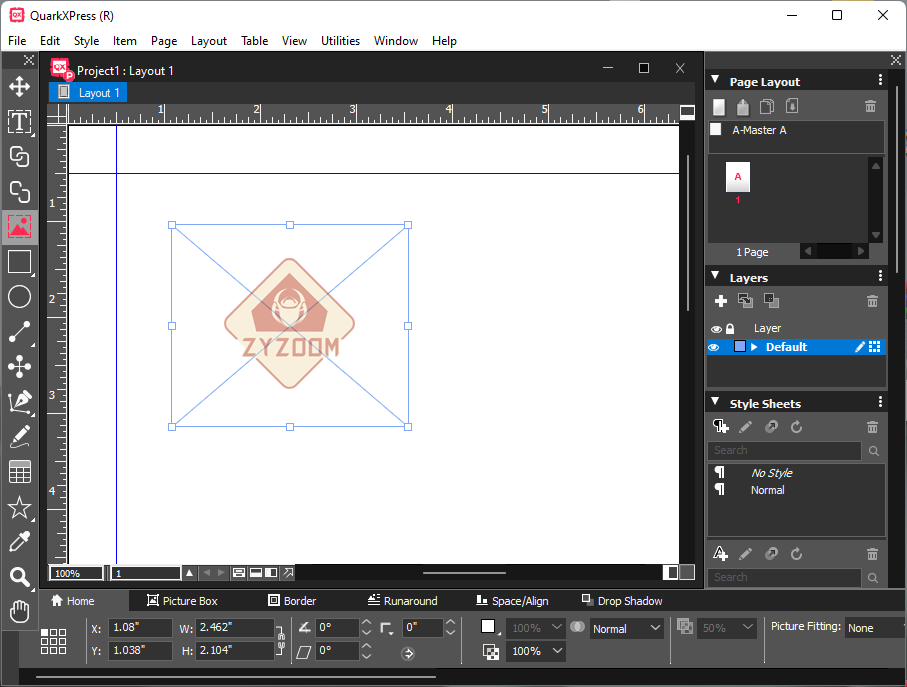Click the Layout 1 tab
The height and width of the screenshot is (687, 907).
89,93
